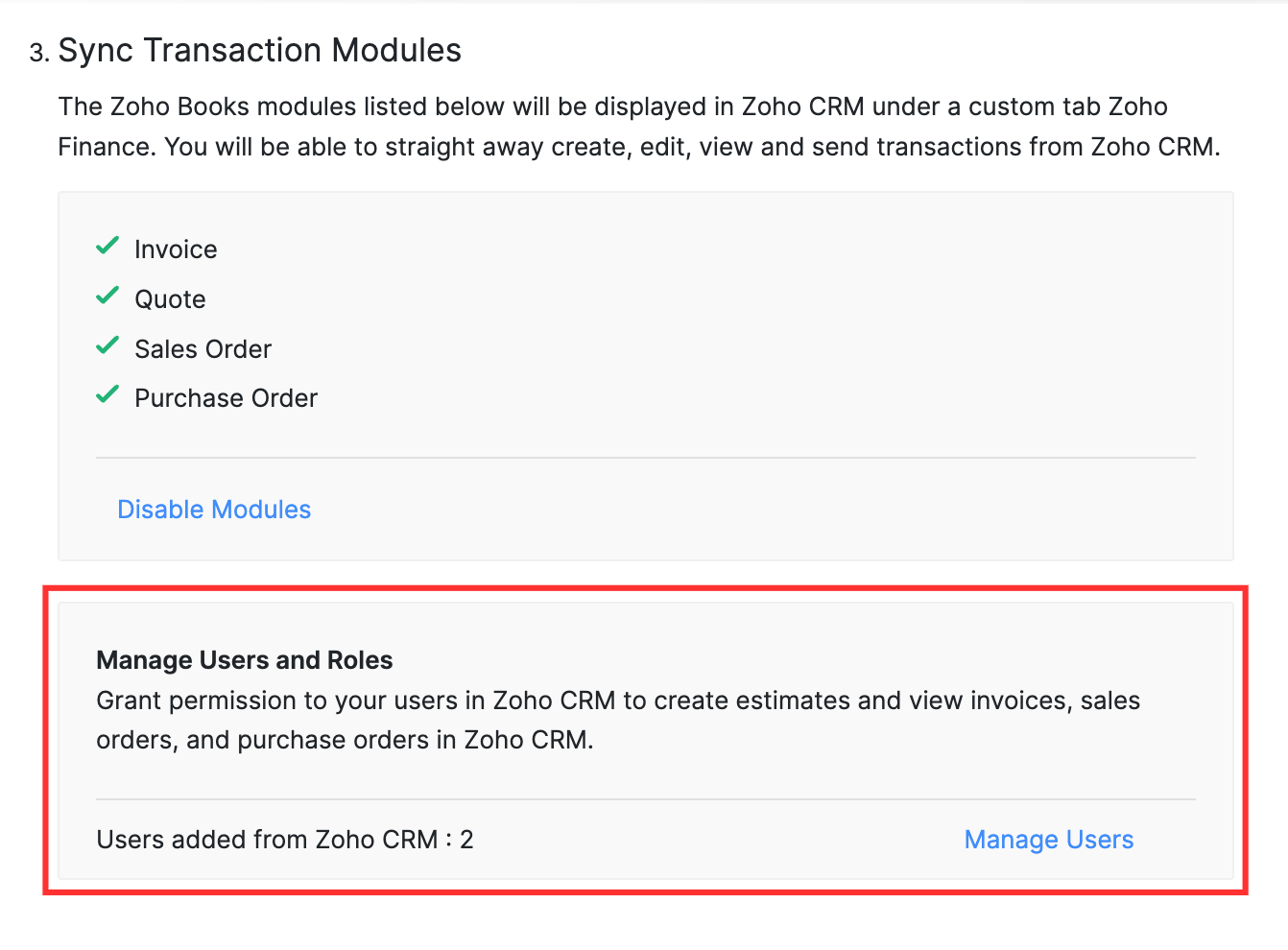This screenshot has height=950, width=1288.
Task: Select the Quote module label
Action: [170, 298]
